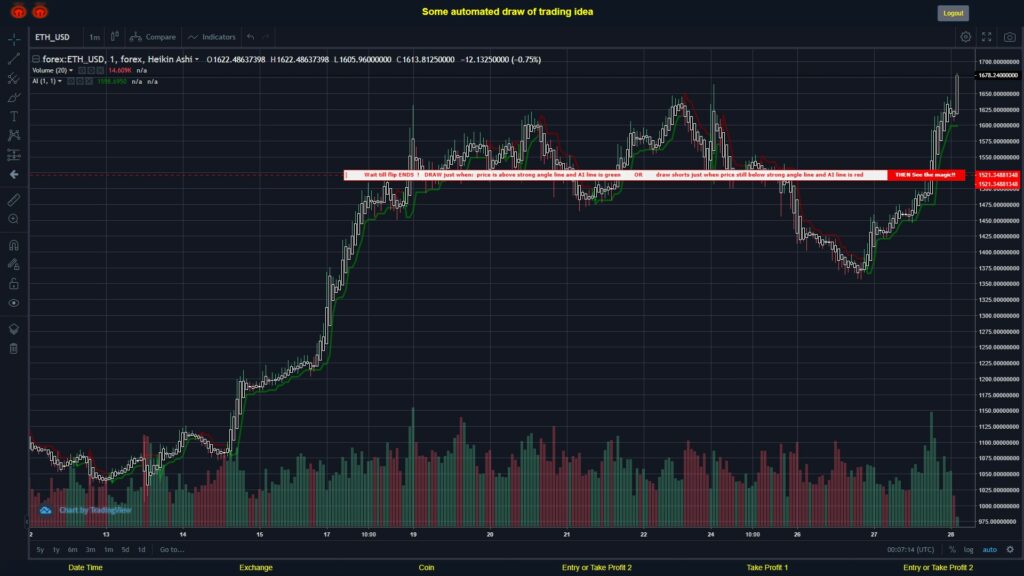Open the bottom-right axis settings gear
The image size is (1024, 576).
pos(1010,550)
